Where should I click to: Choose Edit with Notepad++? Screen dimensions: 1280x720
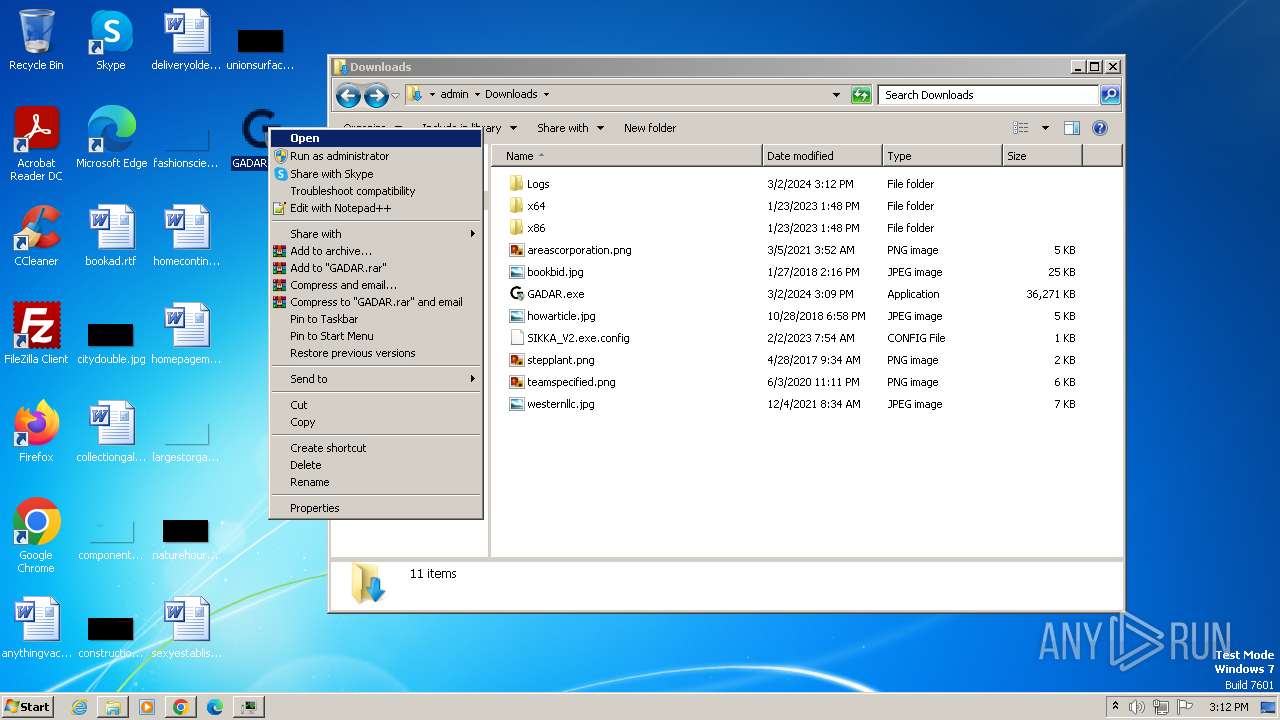pyautogui.click(x=376, y=208)
